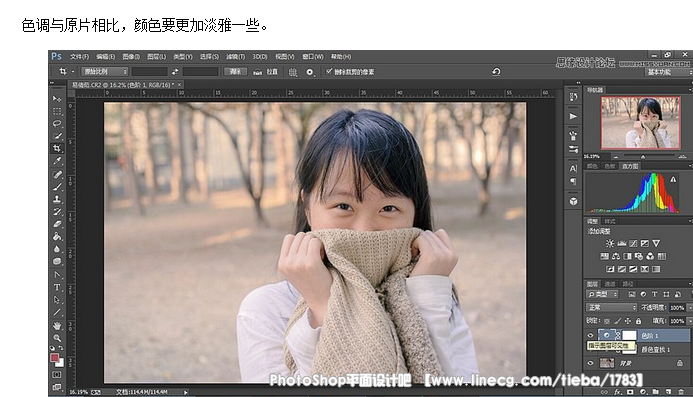The image size is (693, 397).
Task: Select the Quick Selection tool
Action: pos(57,136)
